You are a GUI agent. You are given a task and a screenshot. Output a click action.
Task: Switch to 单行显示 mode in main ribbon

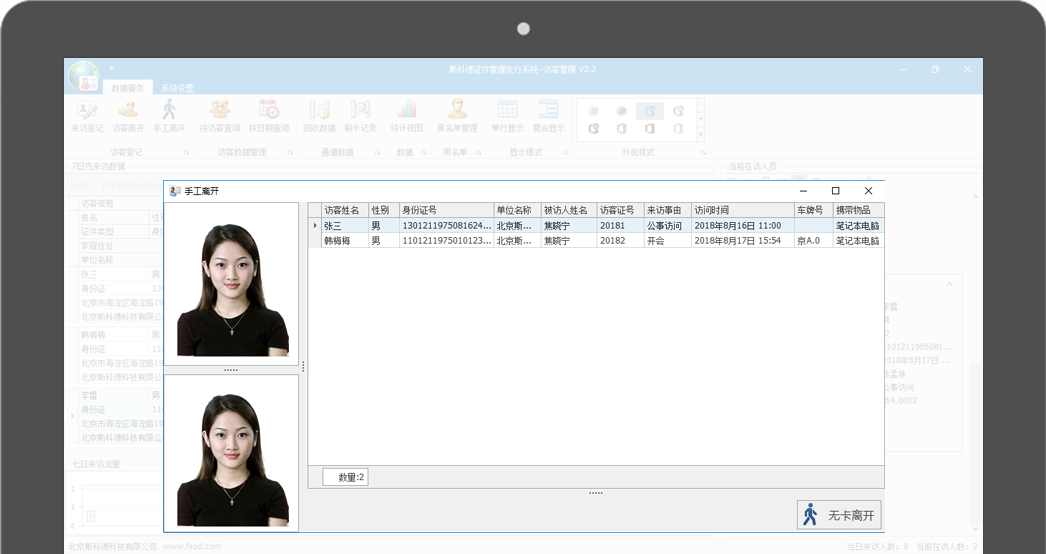(508, 116)
